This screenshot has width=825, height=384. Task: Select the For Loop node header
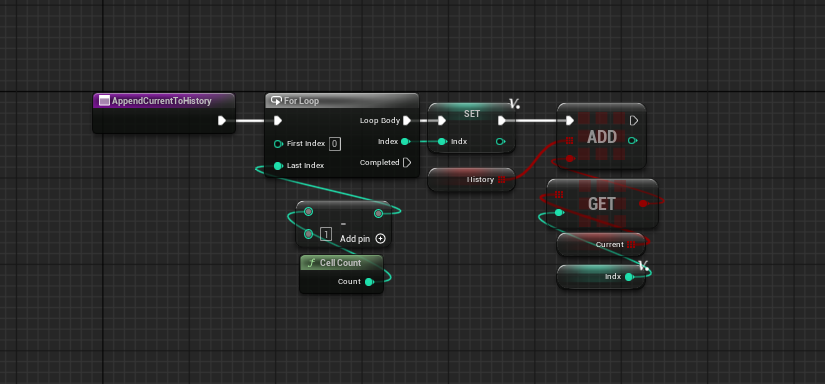(342, 100)
